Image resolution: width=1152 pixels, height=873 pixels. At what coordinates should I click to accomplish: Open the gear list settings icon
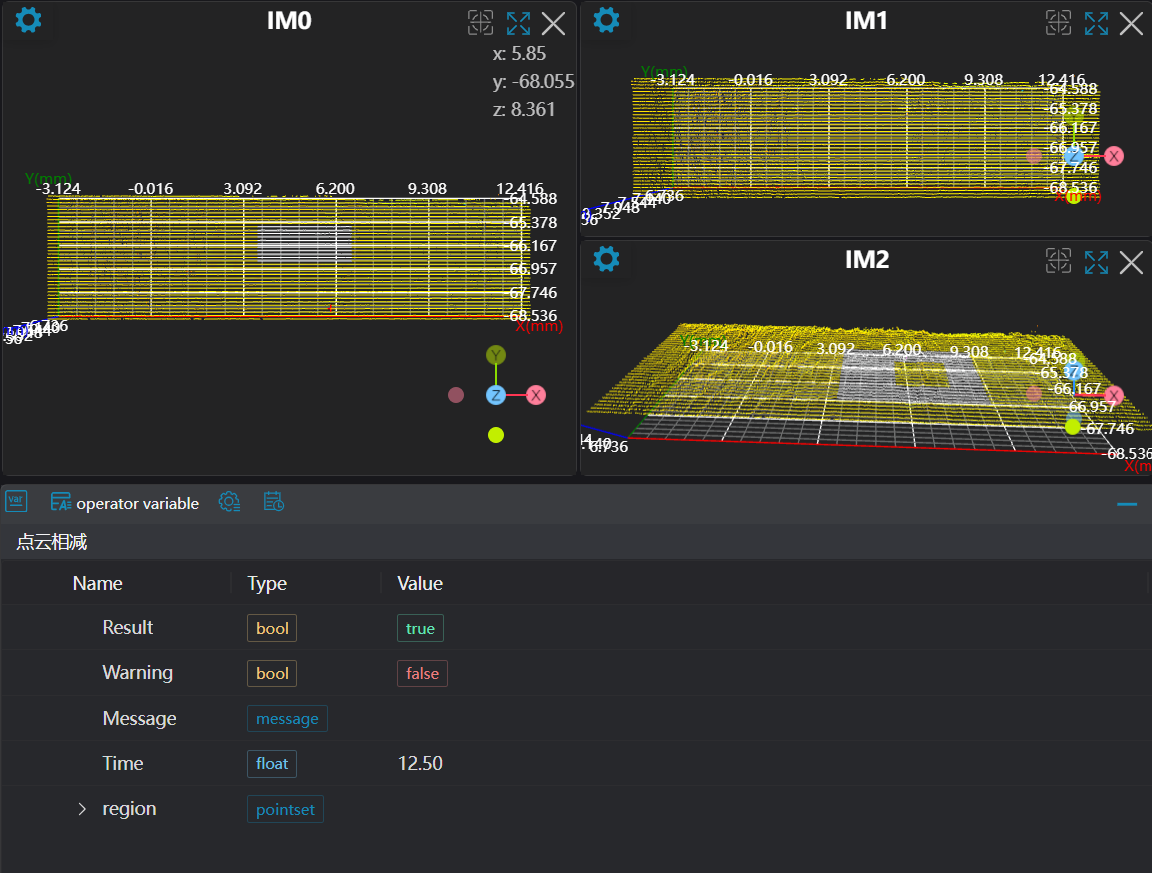point(229,502)
